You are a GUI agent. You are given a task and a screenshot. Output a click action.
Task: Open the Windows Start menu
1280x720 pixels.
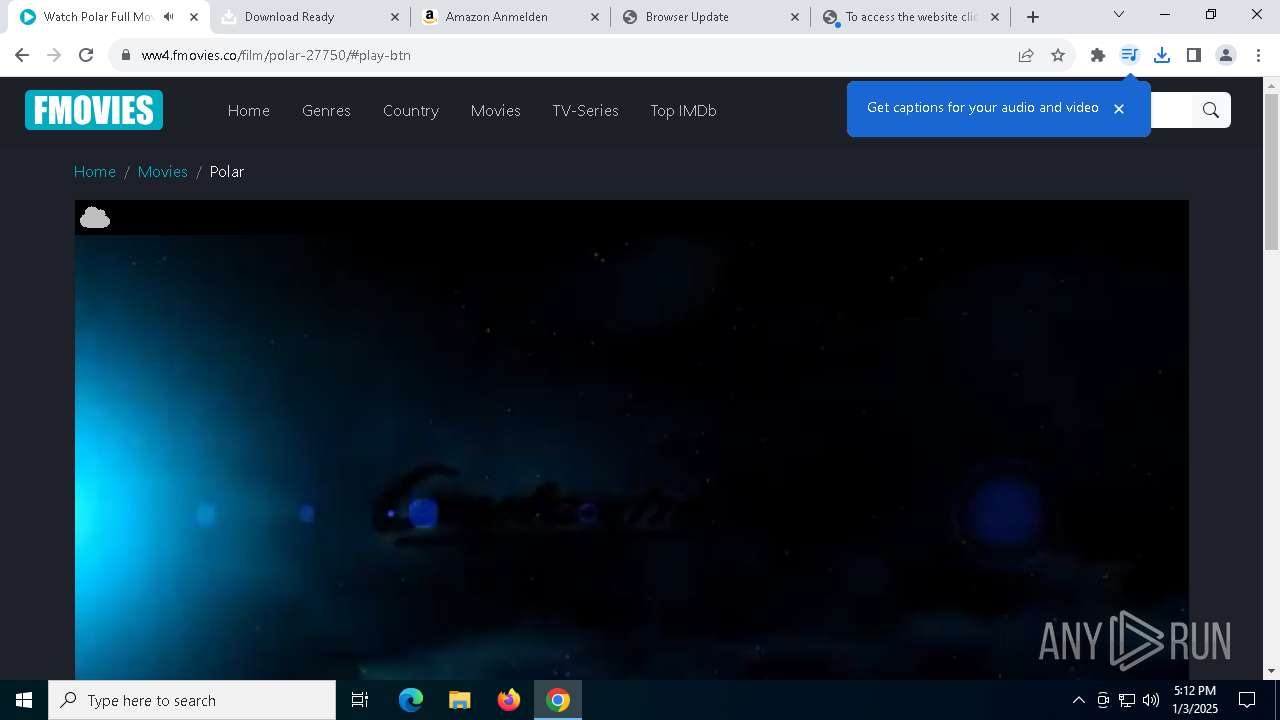[24, 700]
